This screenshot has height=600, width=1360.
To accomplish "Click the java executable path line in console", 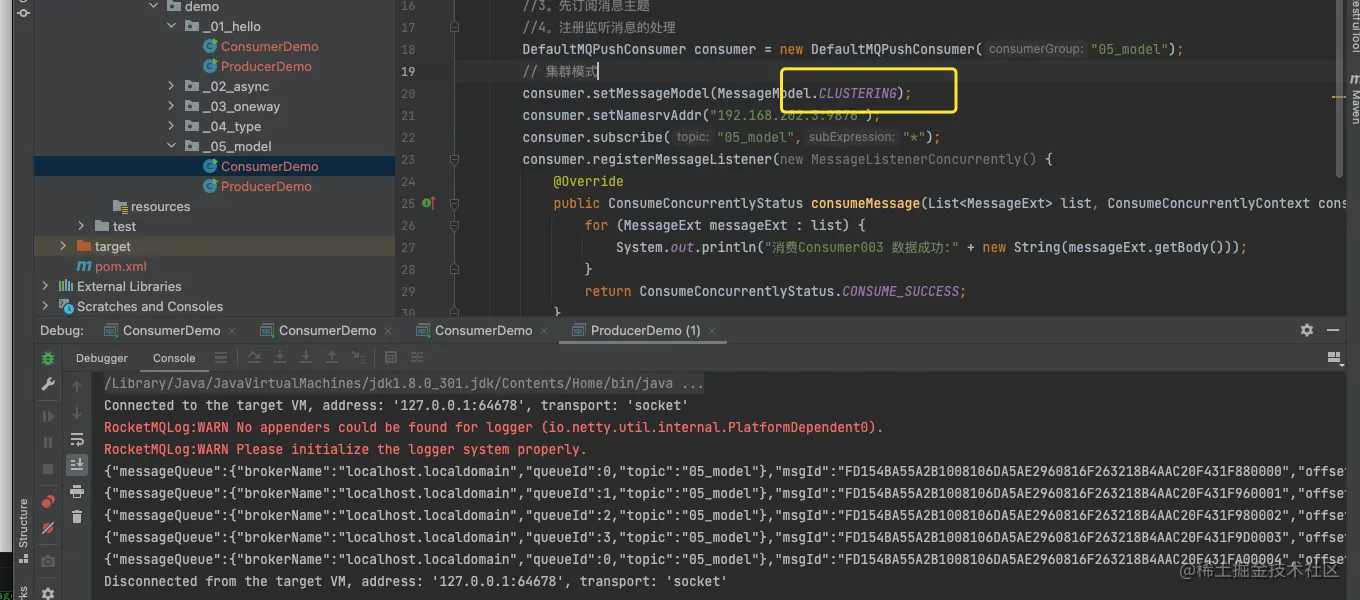I will coord(404,384).
